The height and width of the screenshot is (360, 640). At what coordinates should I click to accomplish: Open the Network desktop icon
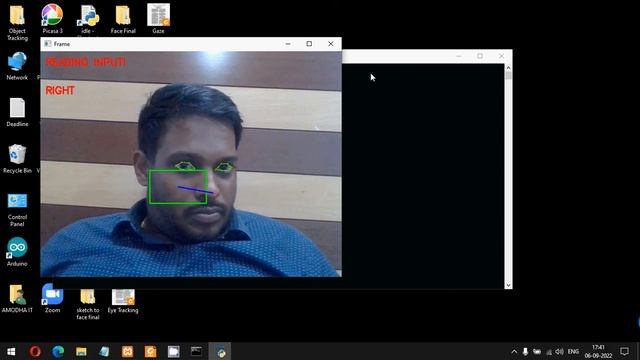click(x=17, y=65)
